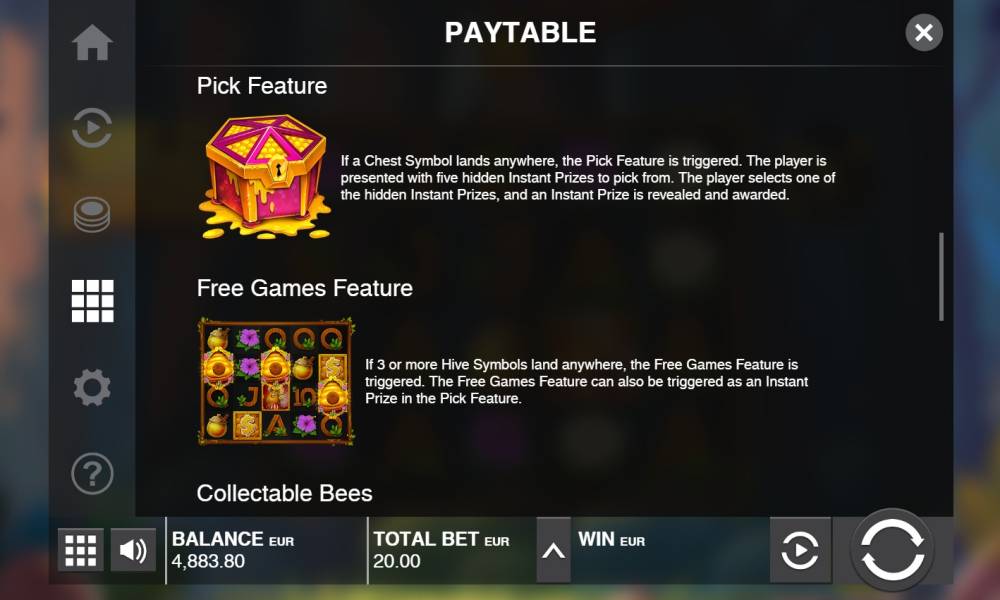This screenshot has width=1000, height=600.
Task: Open the bottom-bar menu grid button
Action: pyautogui.click(x=80, y=550)
